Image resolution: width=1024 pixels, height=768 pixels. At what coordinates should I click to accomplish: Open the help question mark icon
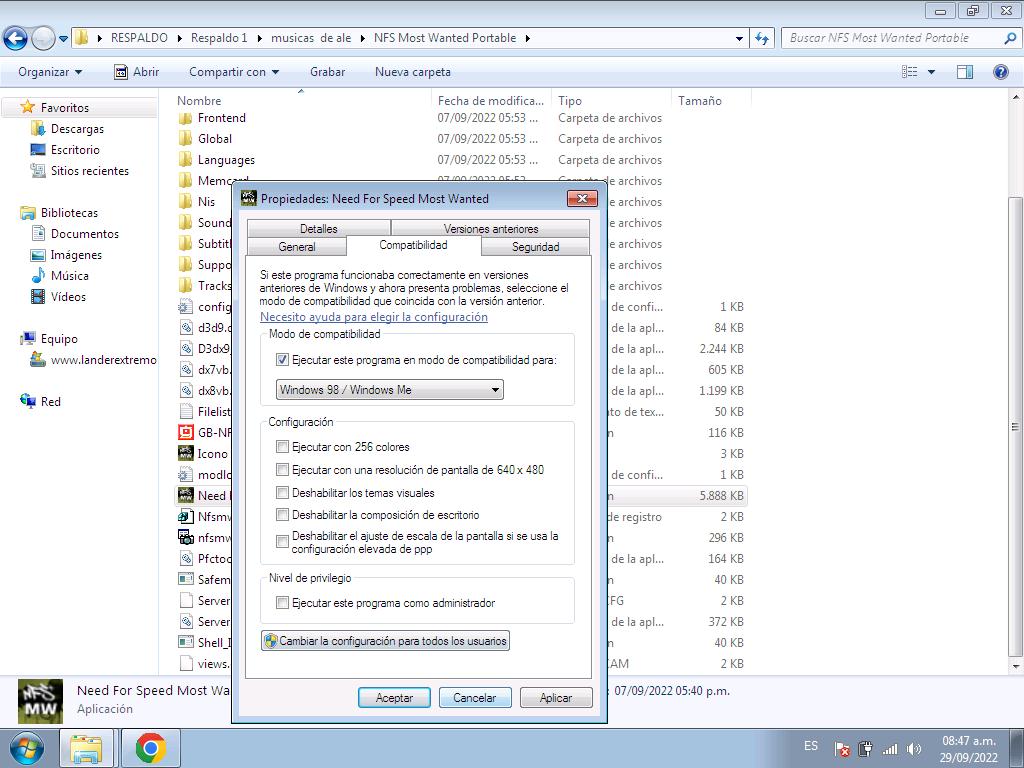point(1000,72)
